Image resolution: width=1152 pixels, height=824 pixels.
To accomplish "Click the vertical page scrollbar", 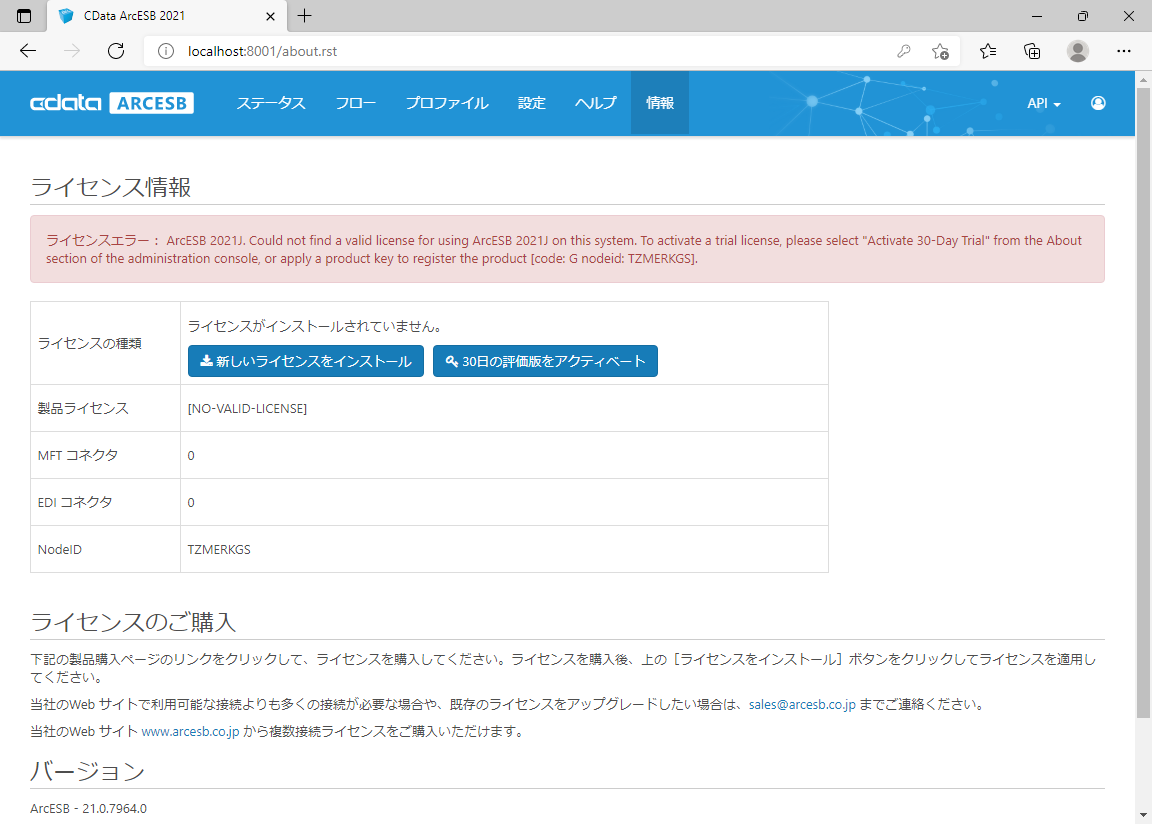I will click(1143, 402).
